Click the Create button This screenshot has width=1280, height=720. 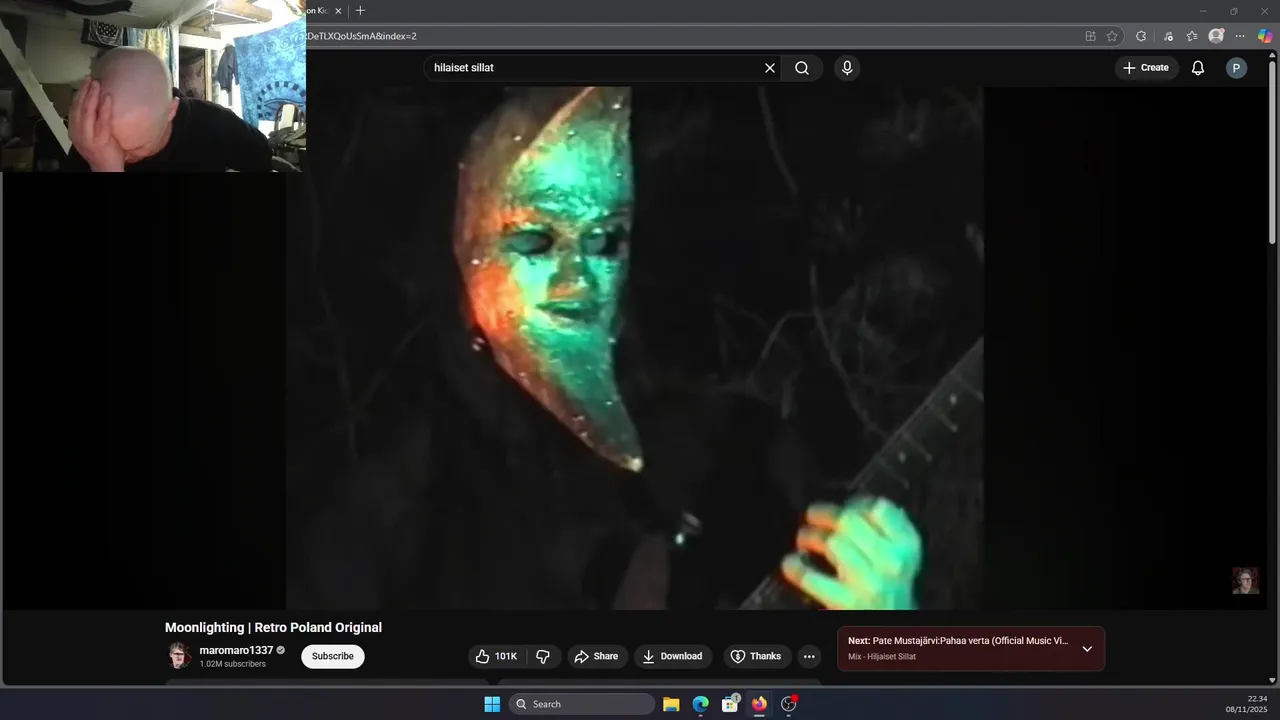coord(1146,68)
